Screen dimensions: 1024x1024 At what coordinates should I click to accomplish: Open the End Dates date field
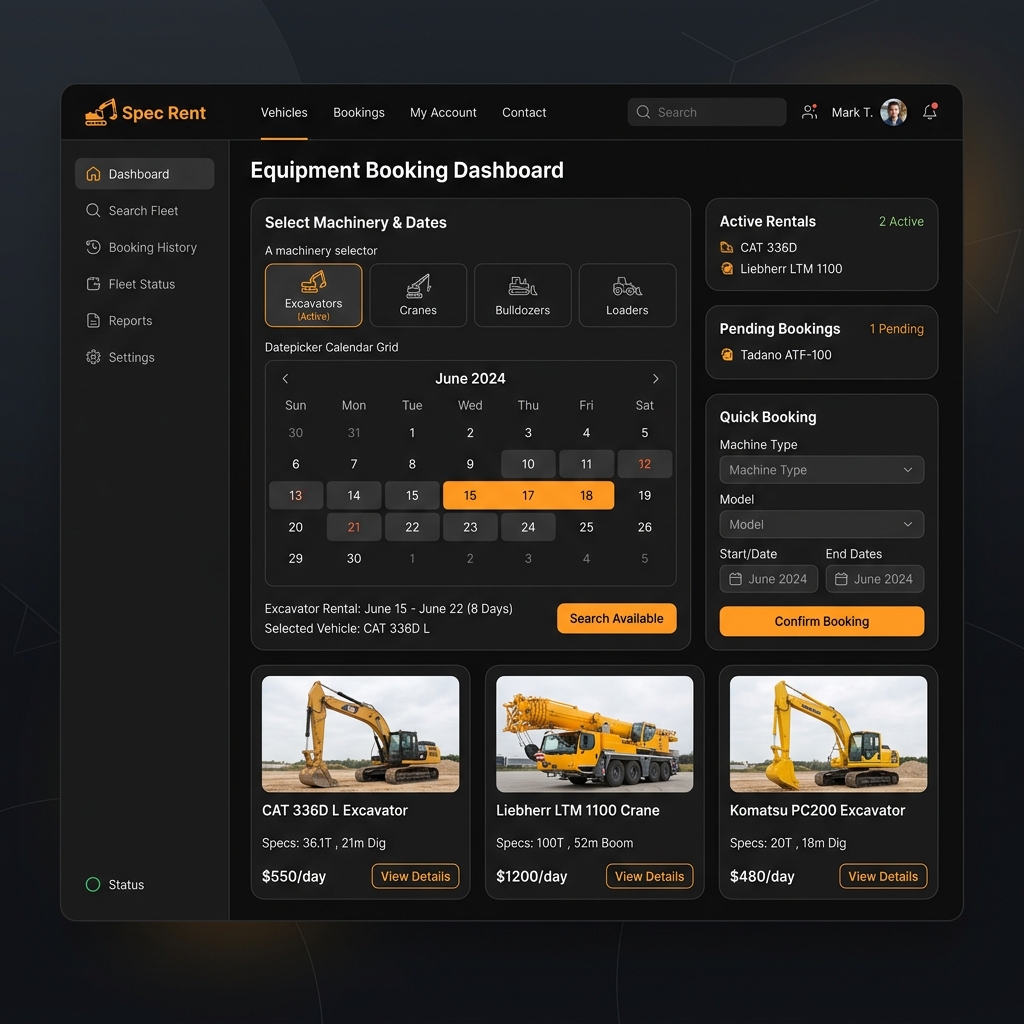[874, 579]
